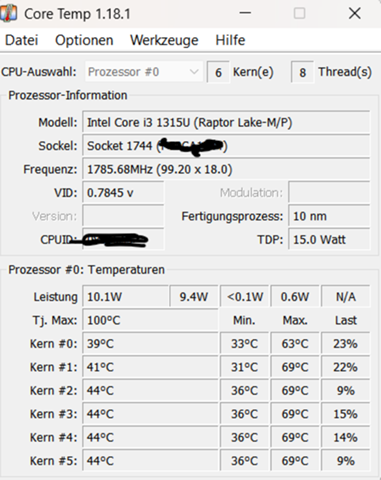This screenshot has height=480, width=381.
Task: Open the Hilfe menu
Action: click(230, 40)
